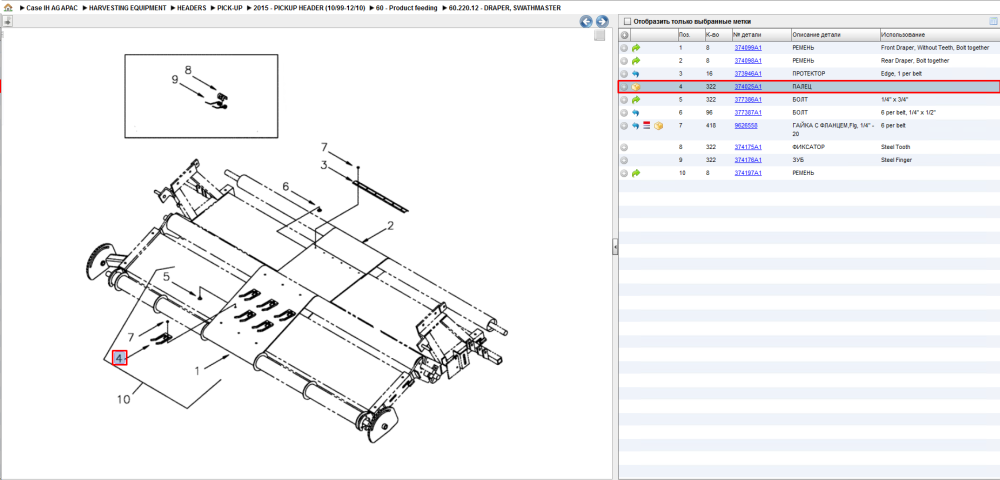Click the box icon for part 9626558

pos(659,126)
